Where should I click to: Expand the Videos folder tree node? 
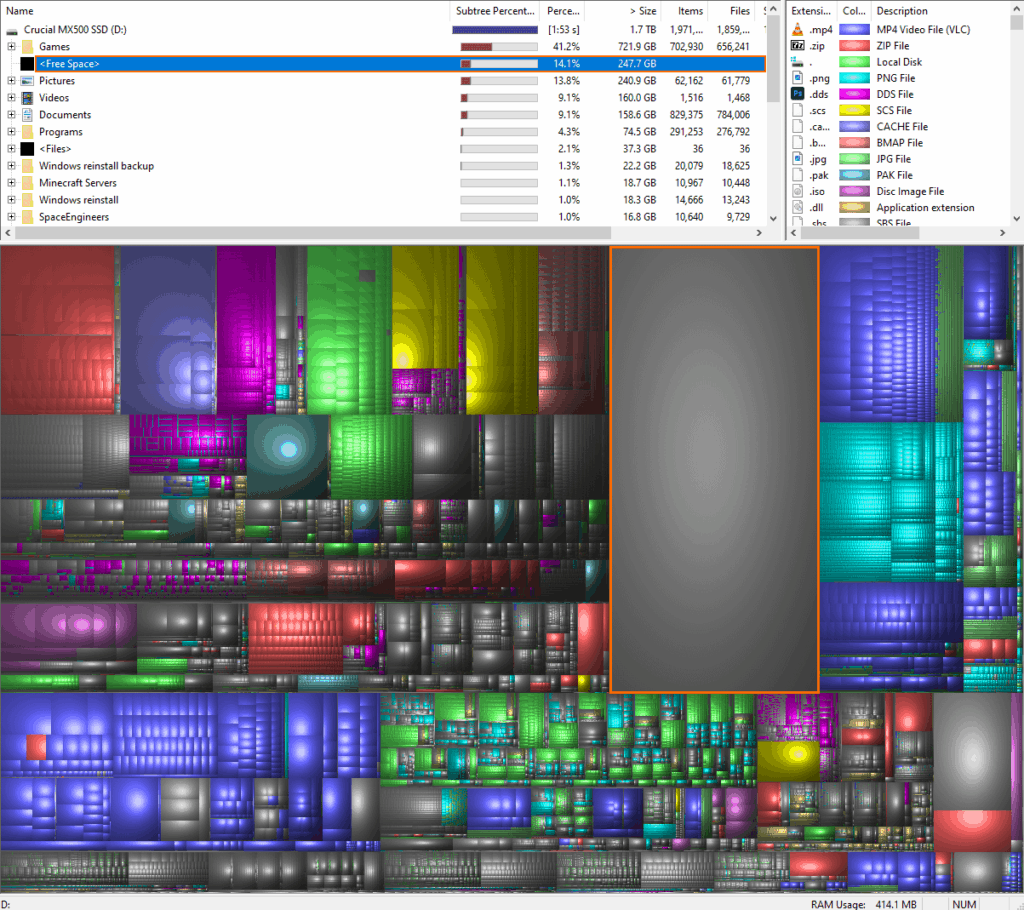[x=11, y=97]
